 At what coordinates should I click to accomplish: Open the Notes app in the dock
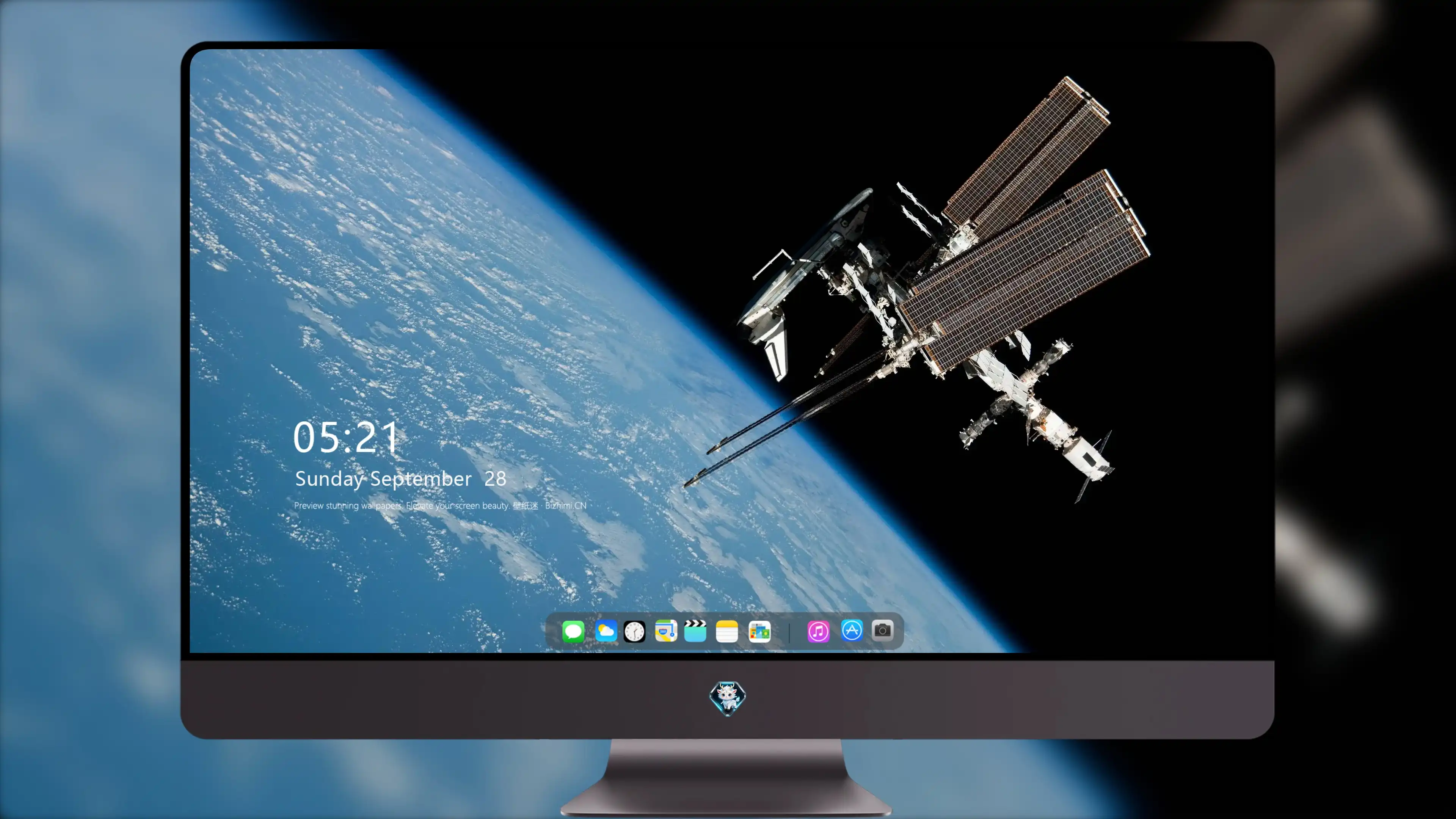click(x=727, y=631)
